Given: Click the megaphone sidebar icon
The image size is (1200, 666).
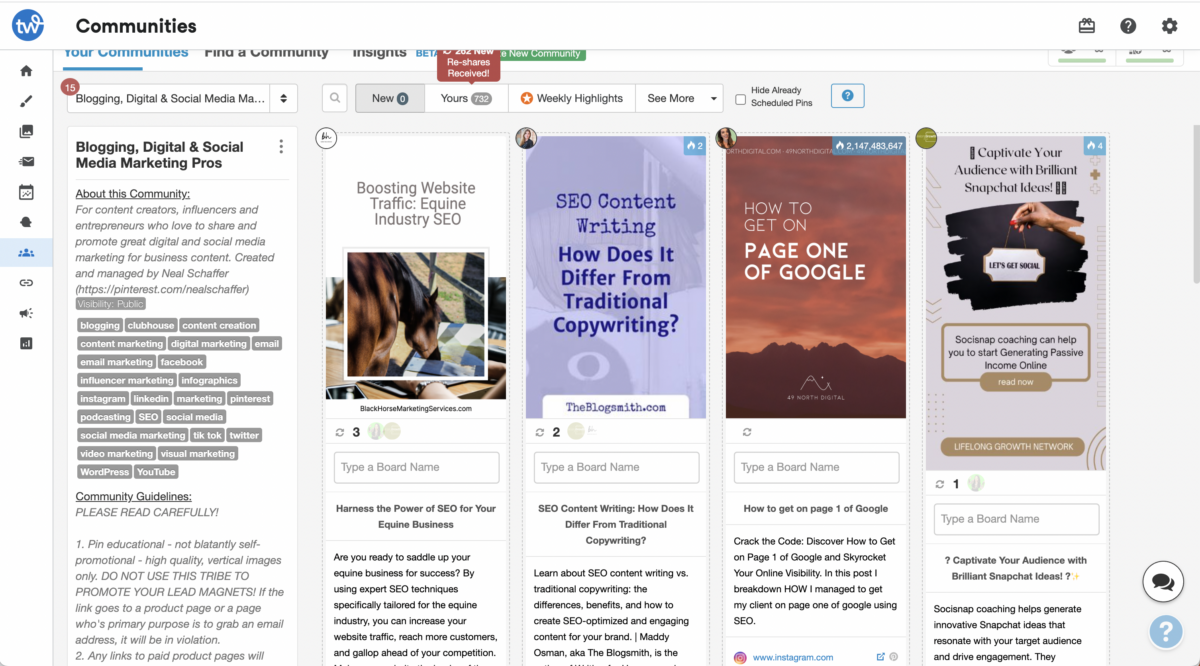Looking at the screenshot, I should pyautogui.click(x=26, y=313).
